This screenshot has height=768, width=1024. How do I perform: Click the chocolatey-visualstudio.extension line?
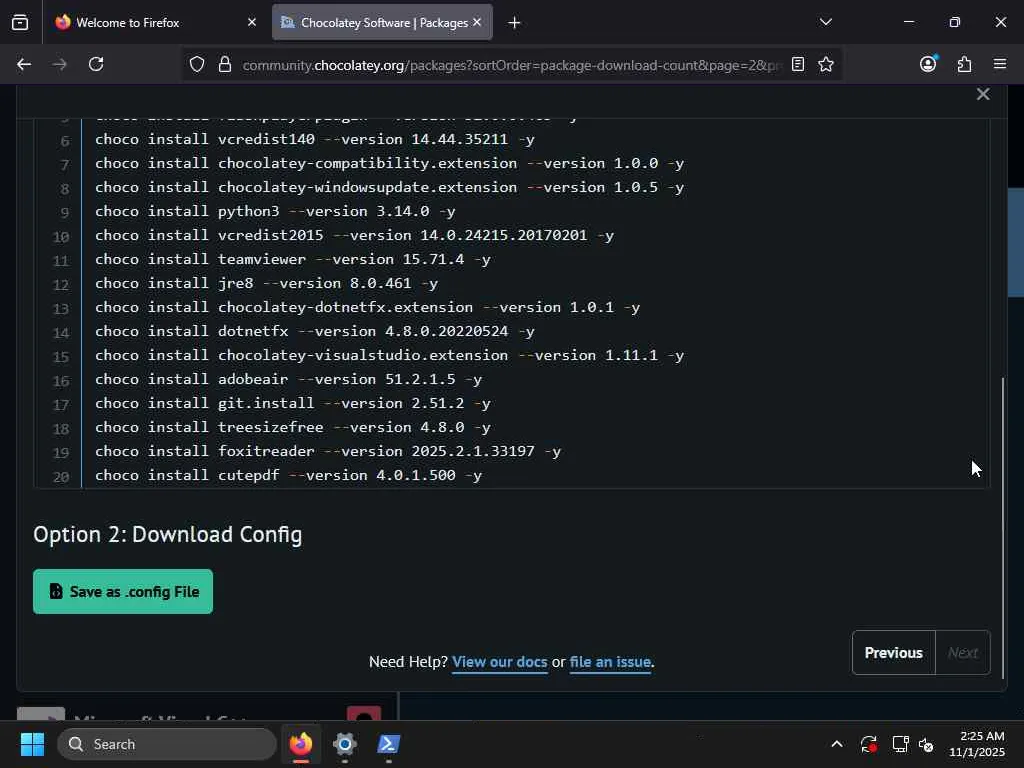[389, 355]
